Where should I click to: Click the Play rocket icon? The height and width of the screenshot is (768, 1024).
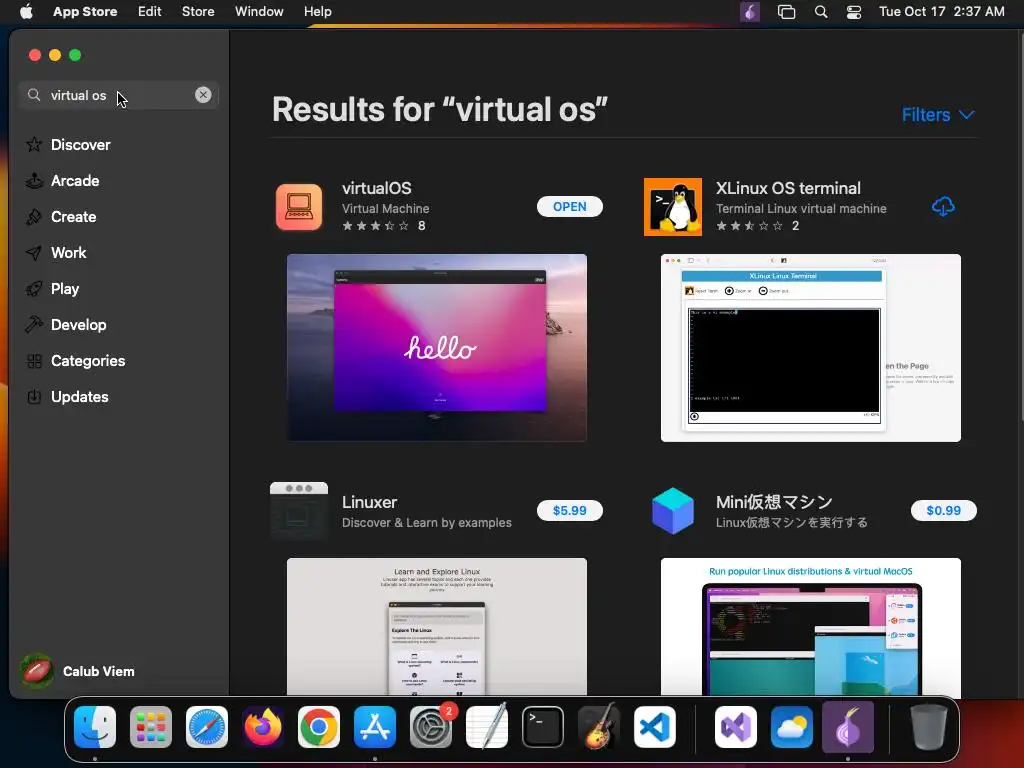(34, 289)
